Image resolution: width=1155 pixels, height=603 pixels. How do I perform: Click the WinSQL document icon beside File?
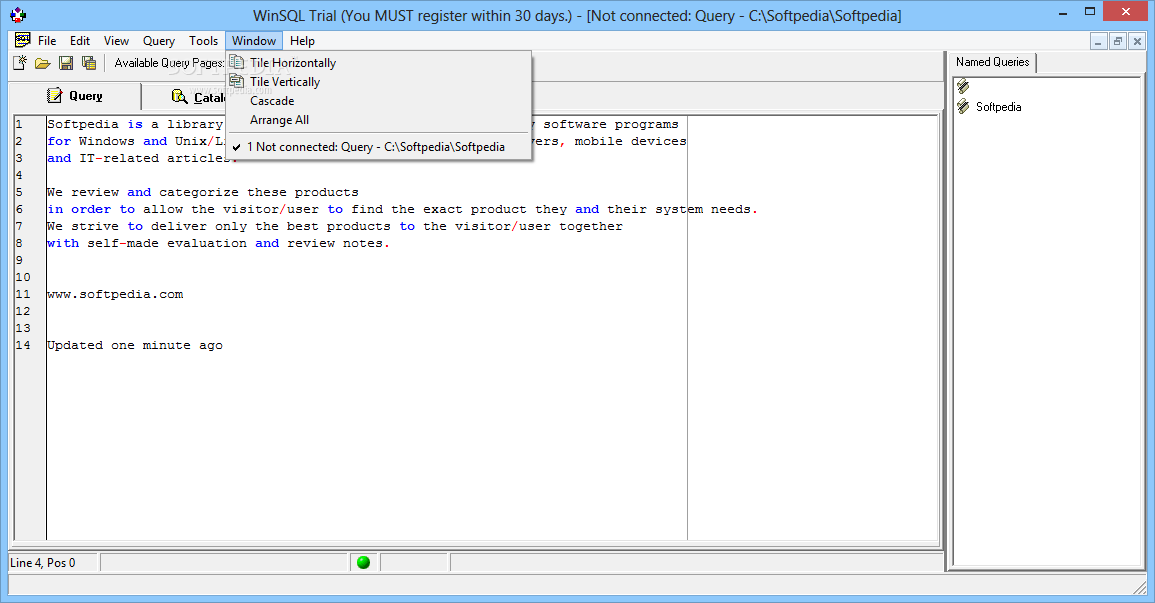point(23,40)
